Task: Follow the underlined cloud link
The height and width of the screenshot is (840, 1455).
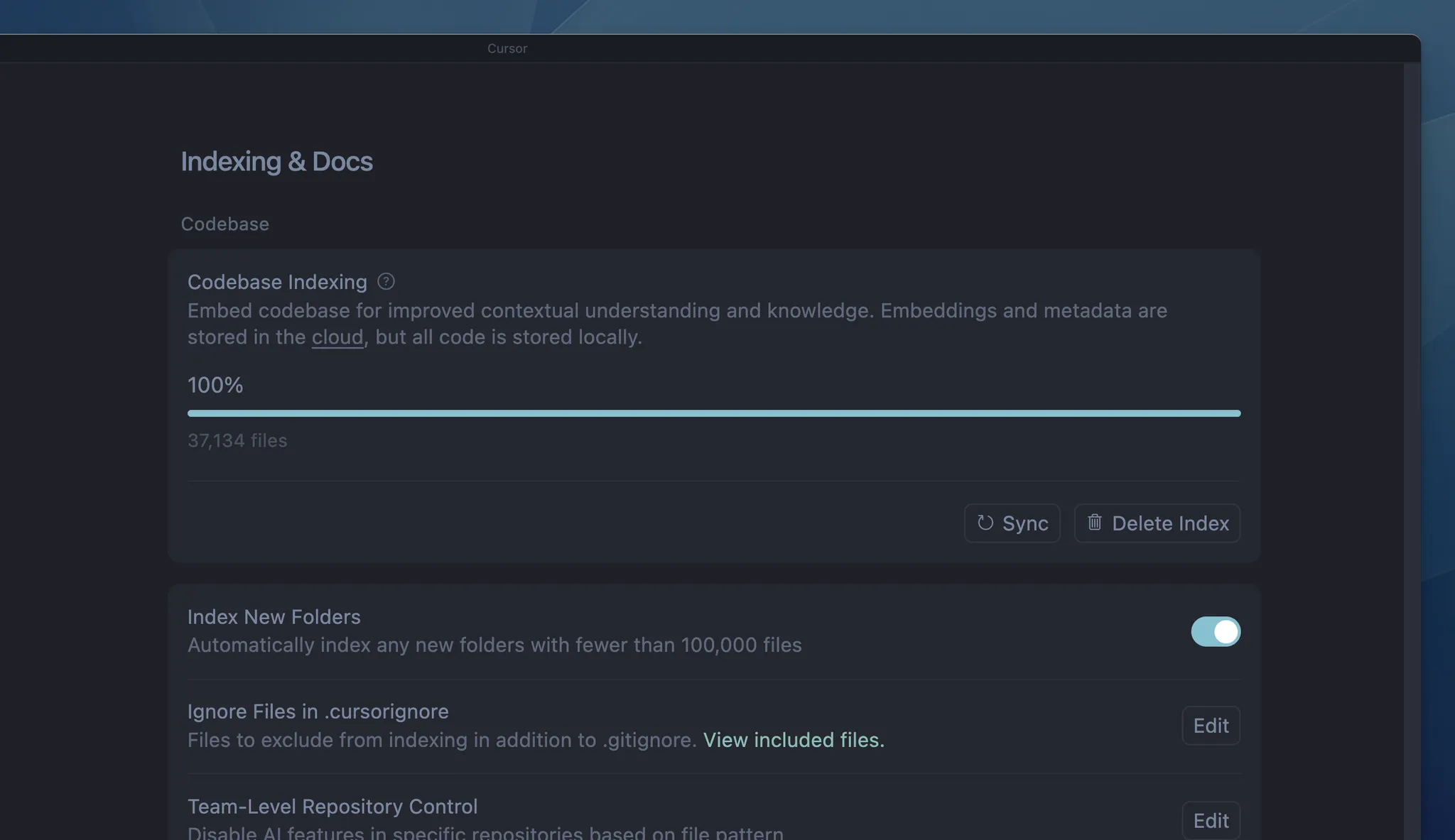Action: [337, 337]
